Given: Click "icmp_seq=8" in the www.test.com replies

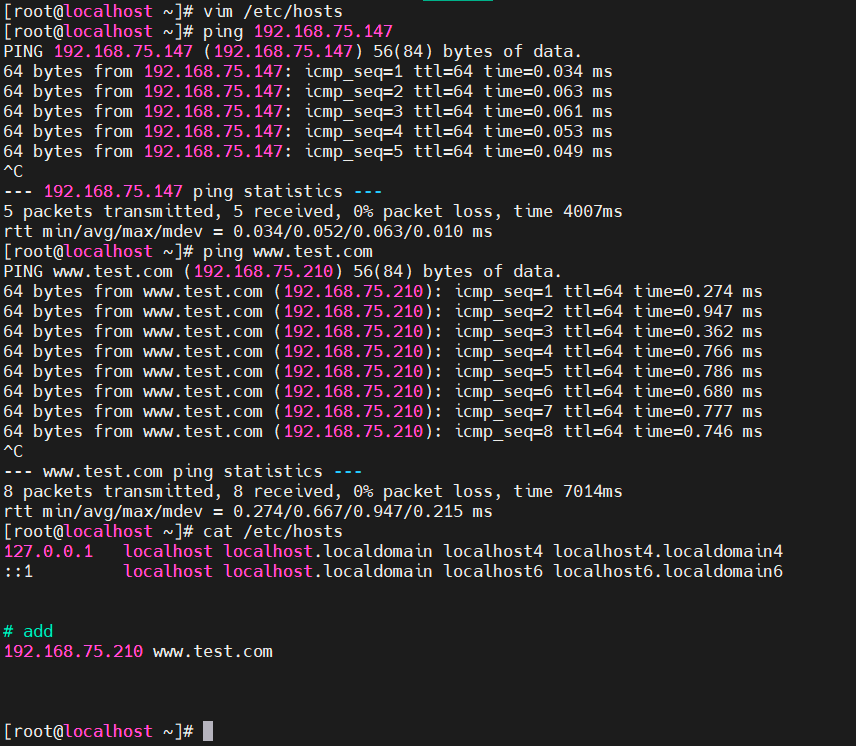Looking at the screenshot, I should [504, 432].
